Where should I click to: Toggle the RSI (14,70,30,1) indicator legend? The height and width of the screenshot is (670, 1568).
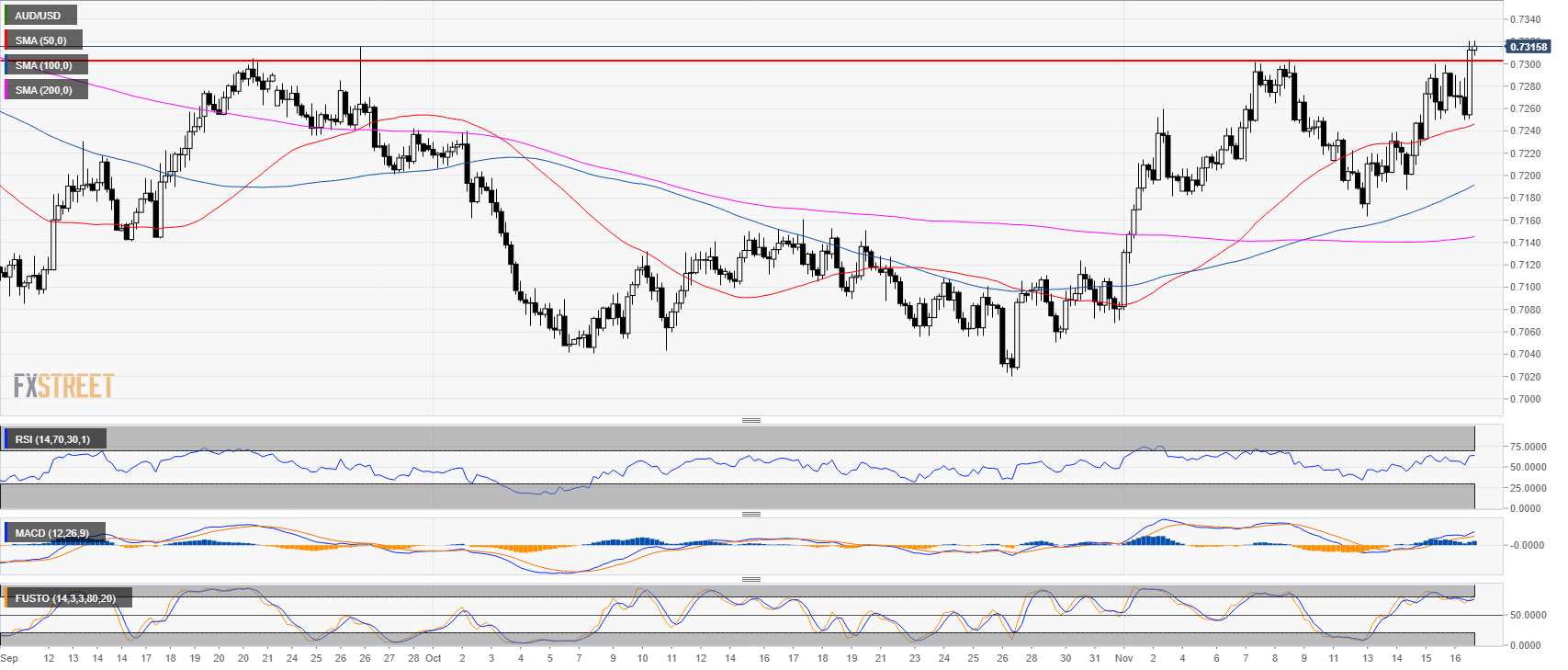click(x=53, y=439)
